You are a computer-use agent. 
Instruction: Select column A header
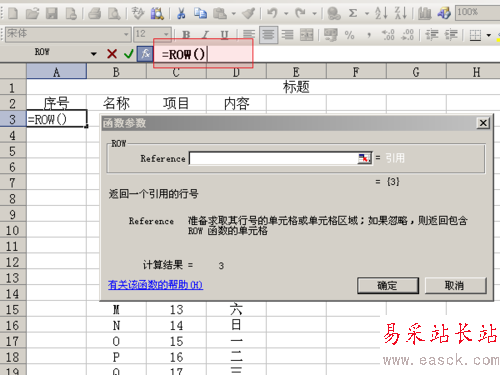pyautogui.click(x=56, y=72)
